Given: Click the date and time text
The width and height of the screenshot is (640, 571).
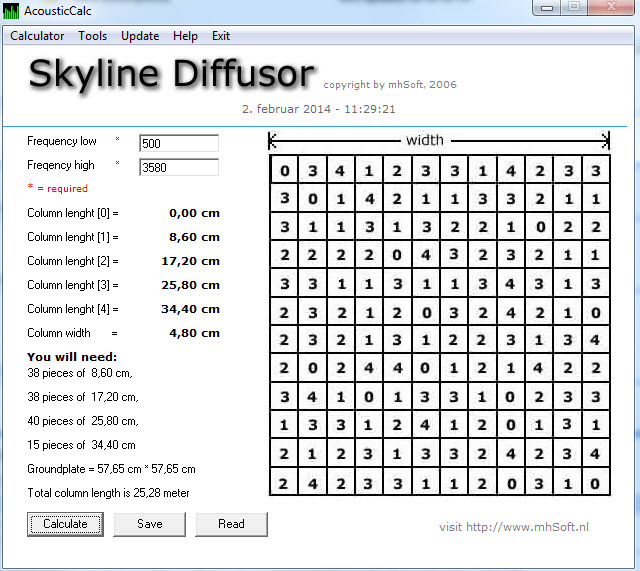Looking at the screenshot, I should tap(319, 109).
